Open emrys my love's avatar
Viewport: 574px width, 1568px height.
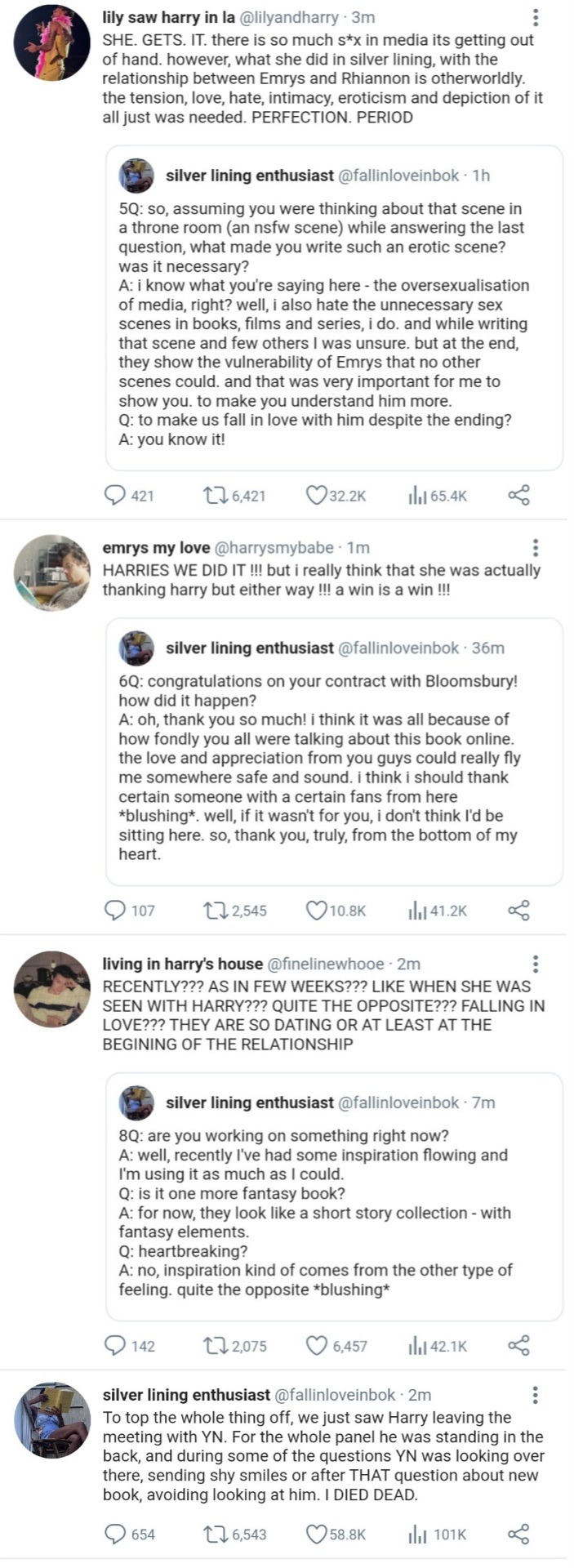coord(52,572)
